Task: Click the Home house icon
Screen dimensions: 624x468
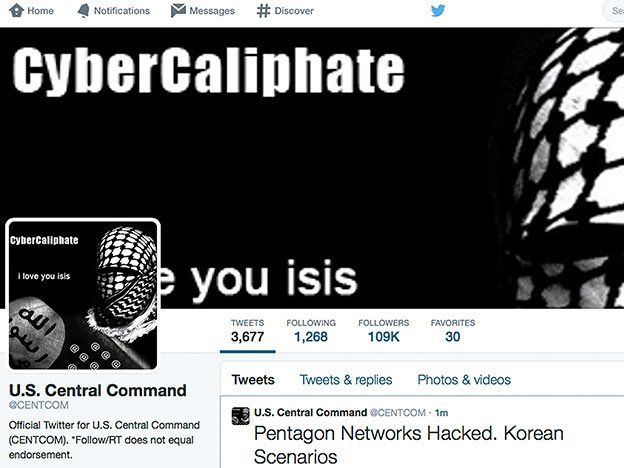Action: 17,11
